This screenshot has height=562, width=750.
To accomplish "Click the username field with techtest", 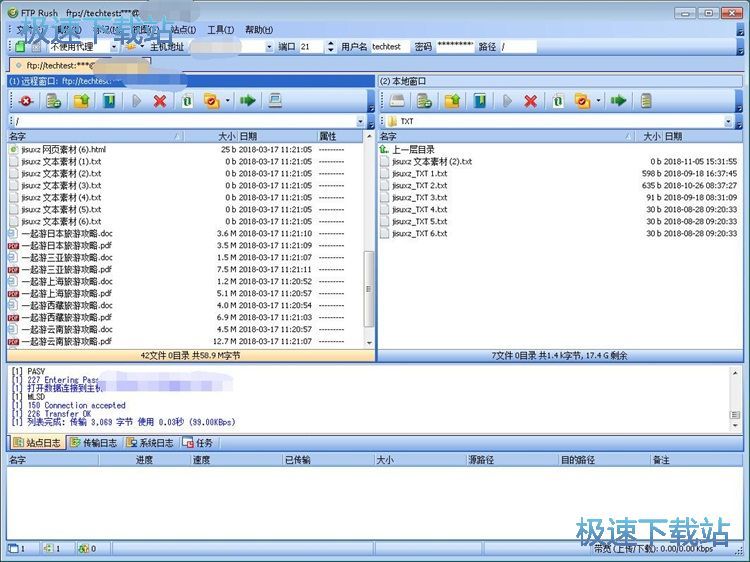I will [x=390, y=47].
